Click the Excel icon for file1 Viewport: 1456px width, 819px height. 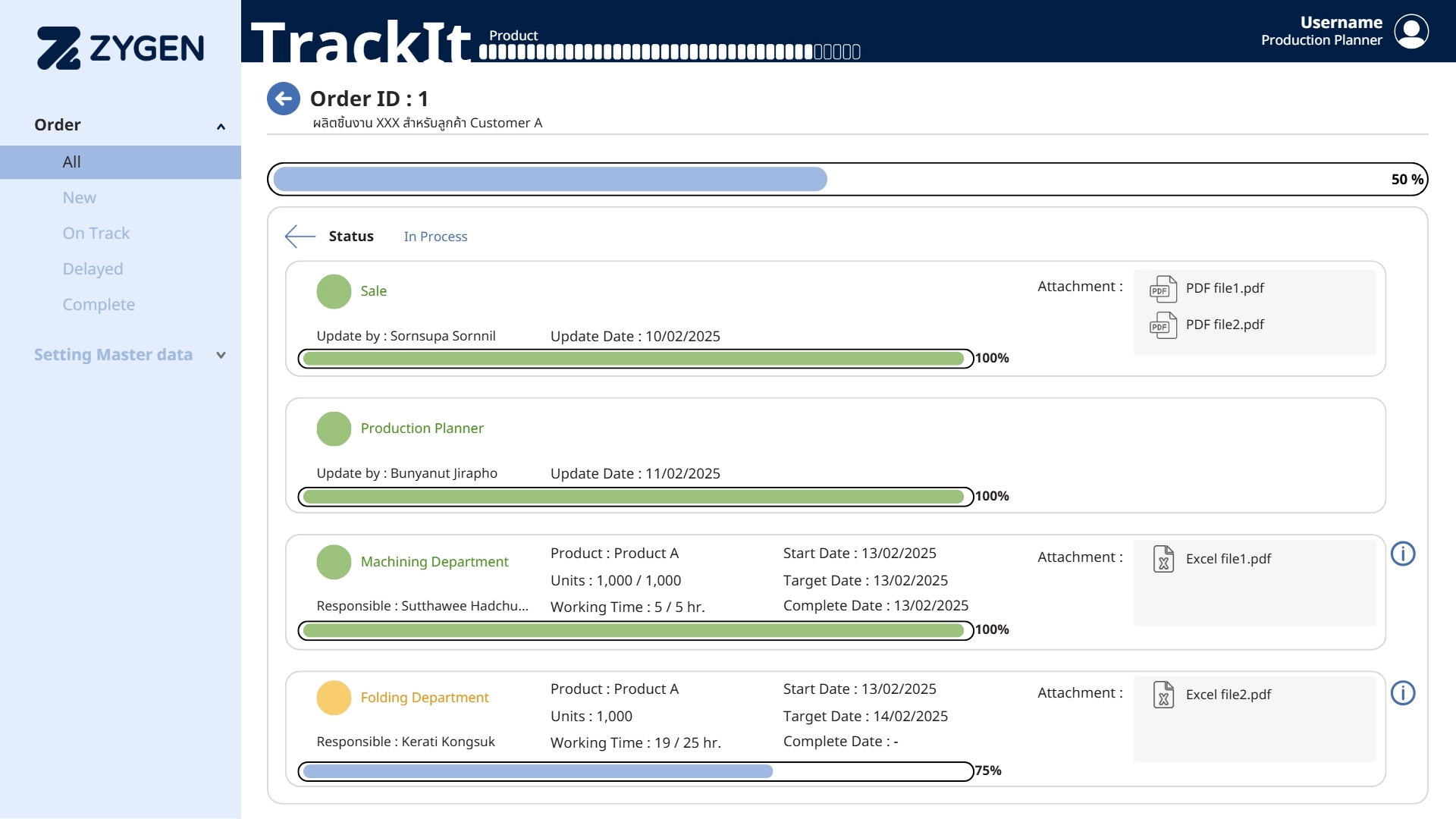tap(1163, 560)
